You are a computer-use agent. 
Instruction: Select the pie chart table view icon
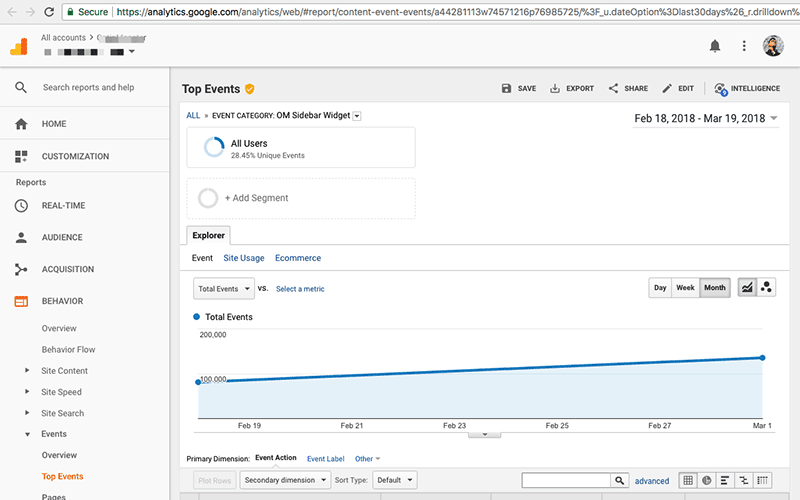(x=706, y=480)
